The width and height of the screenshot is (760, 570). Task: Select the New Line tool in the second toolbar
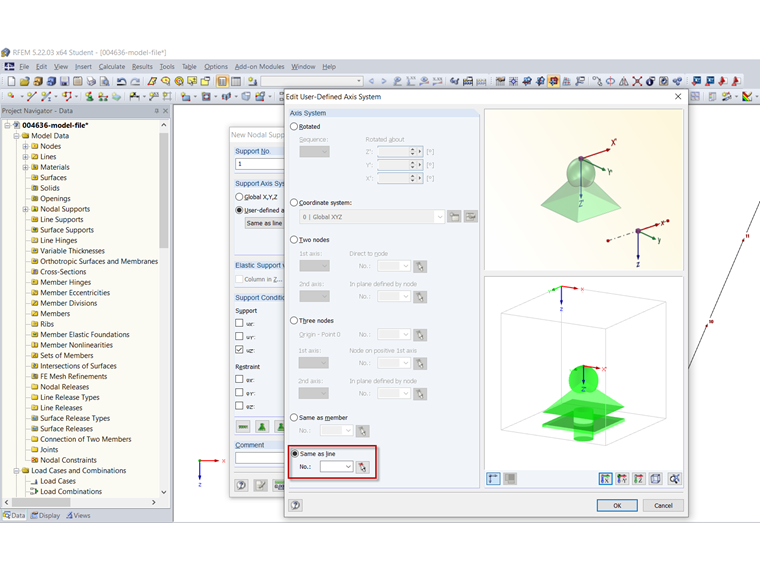tap(32, 96)
